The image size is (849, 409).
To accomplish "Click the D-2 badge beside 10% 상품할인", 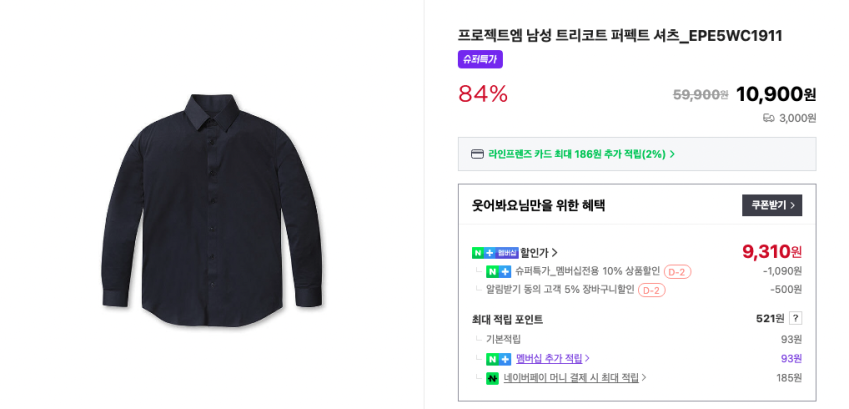I will (677, 271).
